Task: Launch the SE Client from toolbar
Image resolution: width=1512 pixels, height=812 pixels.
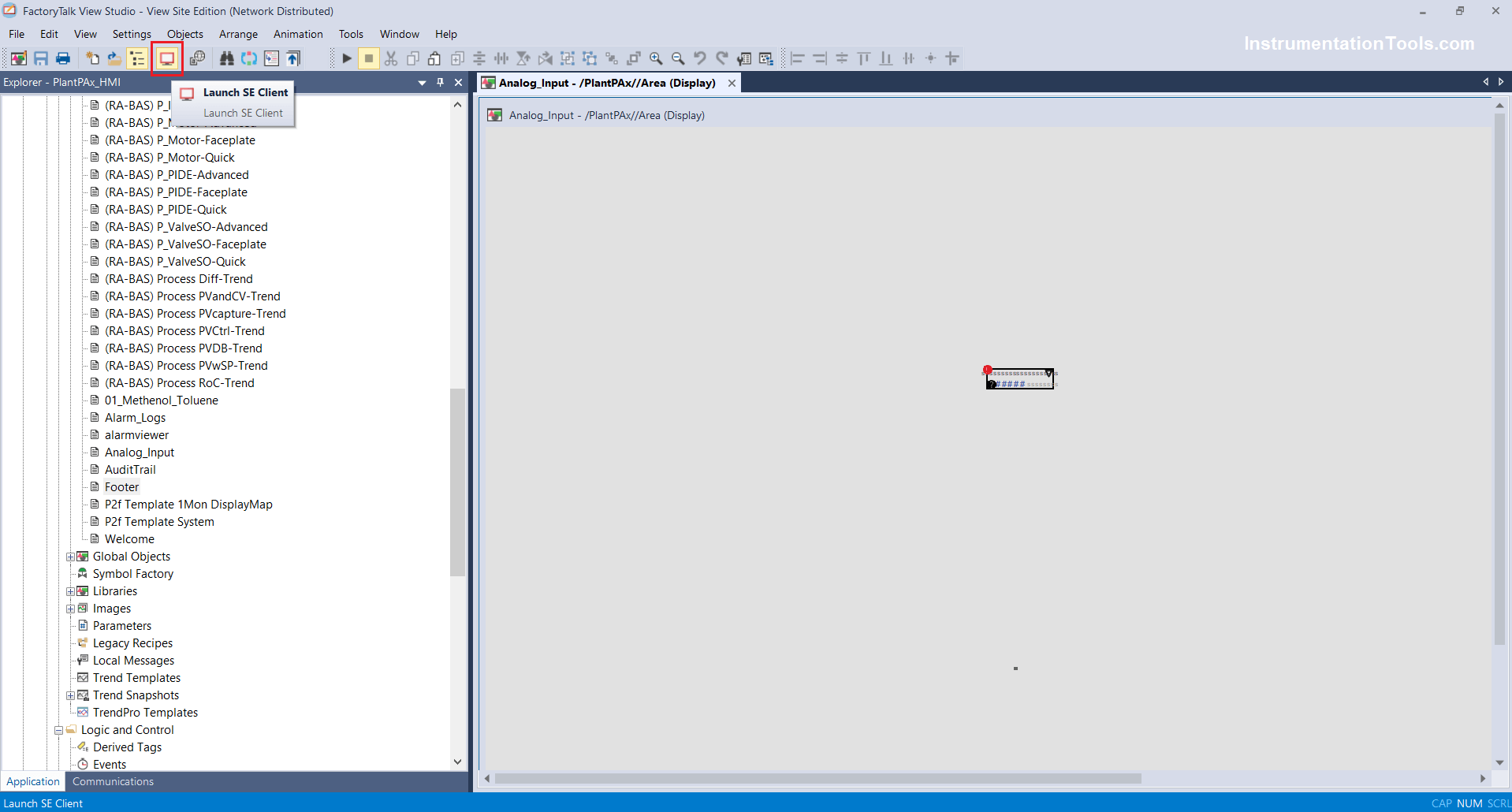Action: (167, 58)
